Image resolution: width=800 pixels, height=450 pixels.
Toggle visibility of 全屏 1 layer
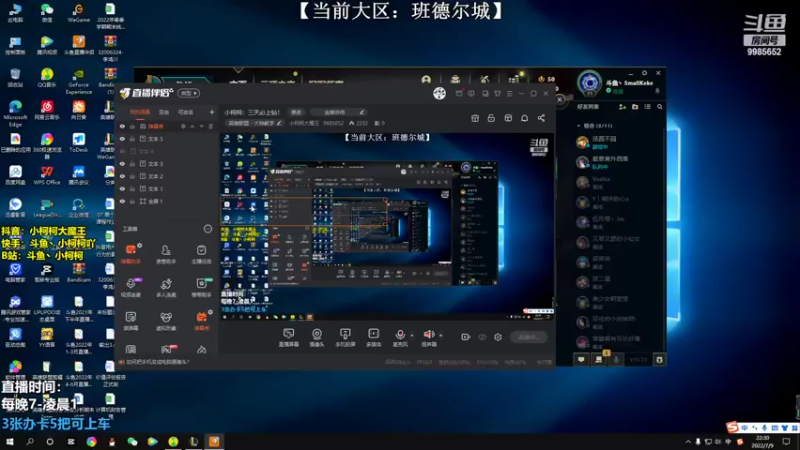pyautogui.click(x=122, y=201)
